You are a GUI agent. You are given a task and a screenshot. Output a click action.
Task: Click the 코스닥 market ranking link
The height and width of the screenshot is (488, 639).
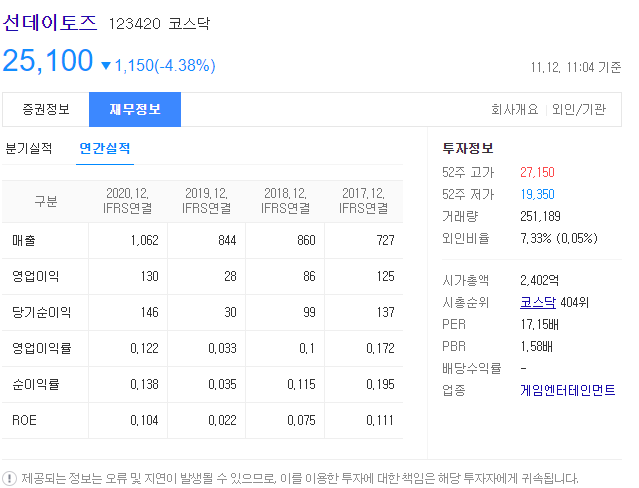(x=538, y=302)
